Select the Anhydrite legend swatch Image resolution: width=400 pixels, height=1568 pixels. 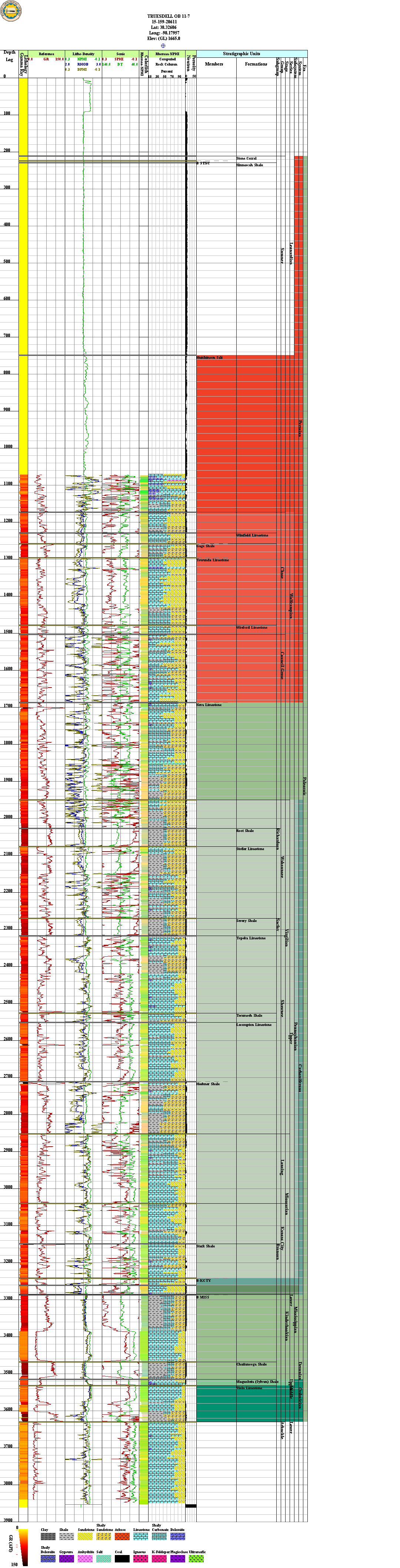click(85, 1559)
